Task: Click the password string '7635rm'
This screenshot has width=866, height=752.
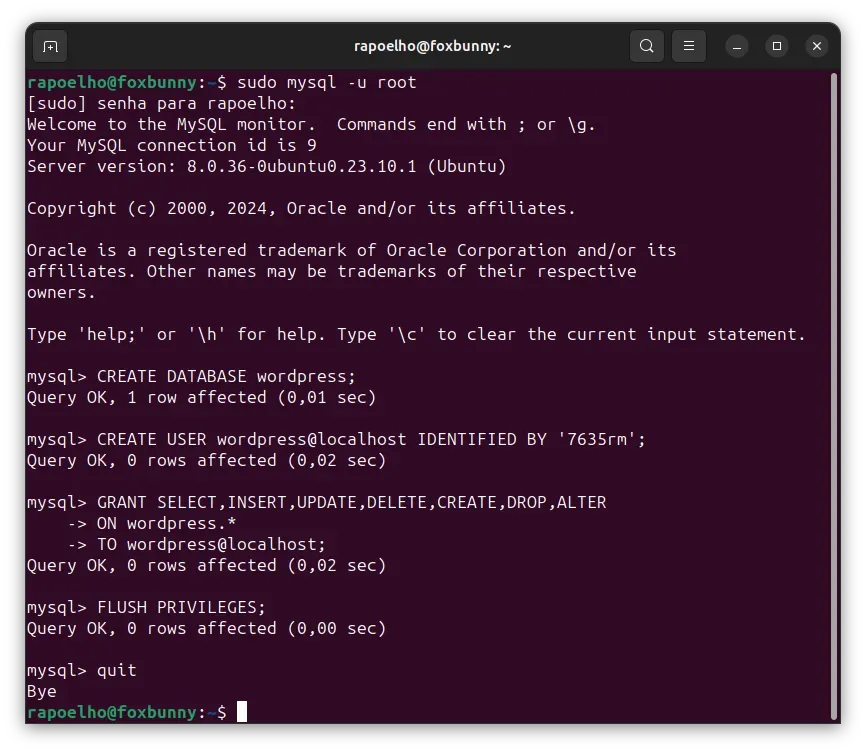Action: (x=596, y=439)
